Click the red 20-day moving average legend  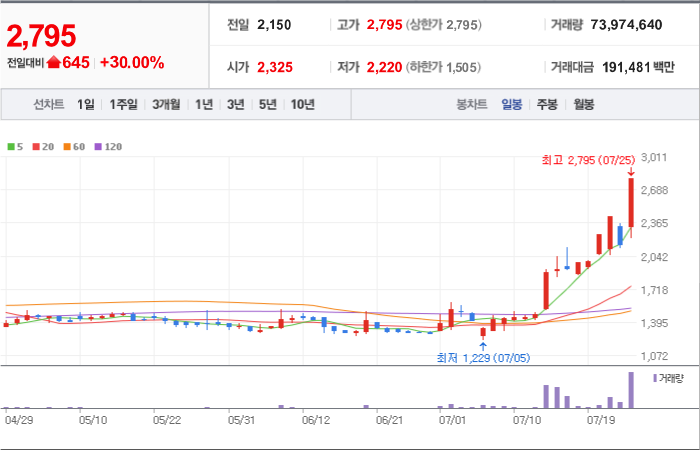43,146
